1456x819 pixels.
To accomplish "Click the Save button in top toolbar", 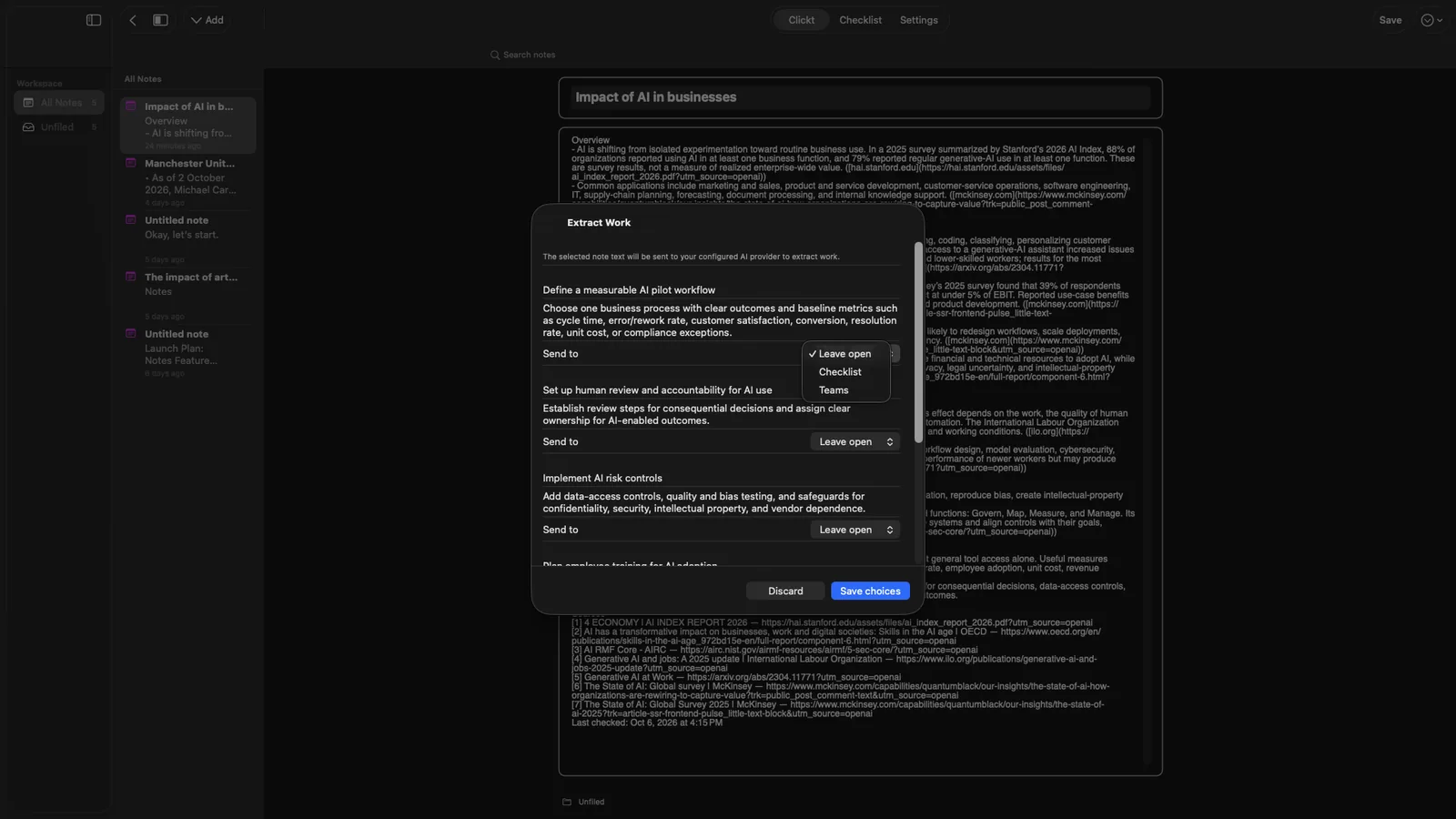I will pyautogui.click(x=1390, y=20).
